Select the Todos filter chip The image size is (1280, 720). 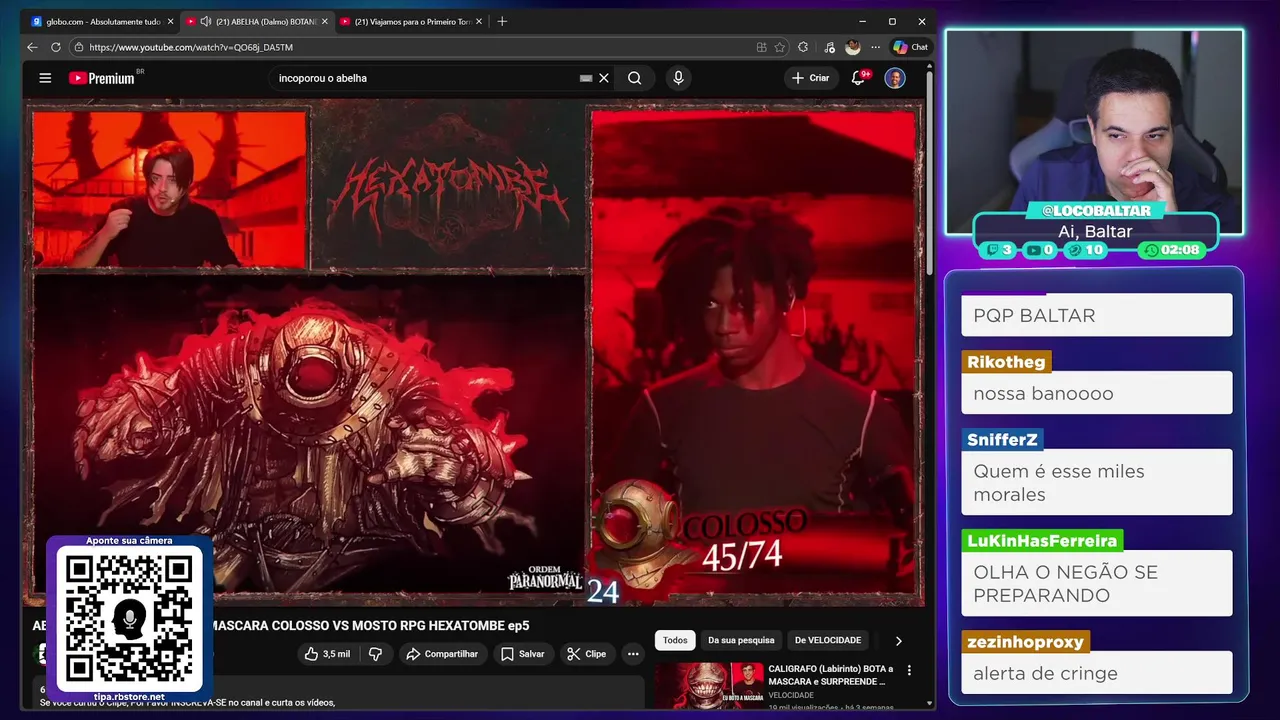pos(675,640)
